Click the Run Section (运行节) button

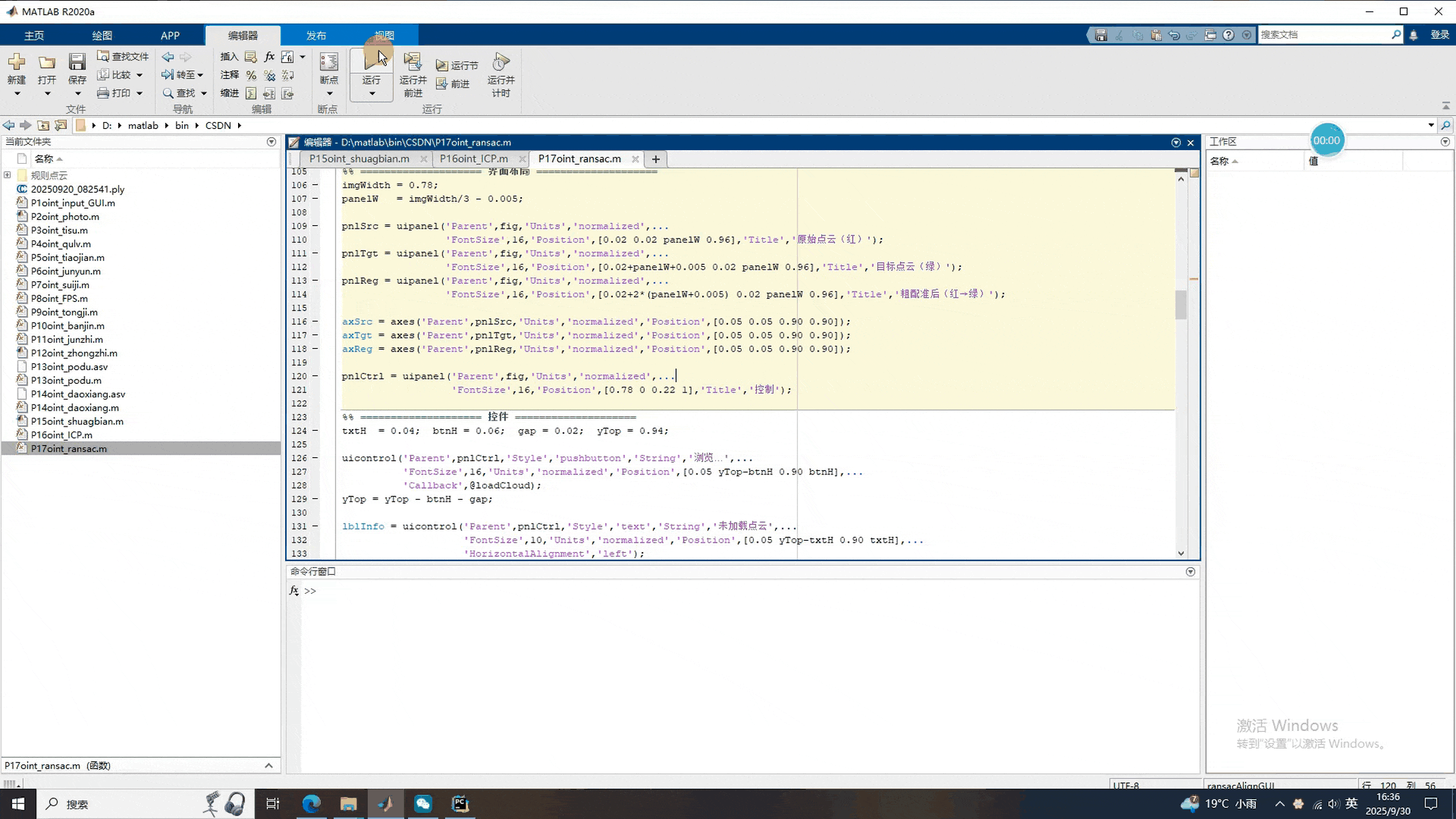[457, 66]
